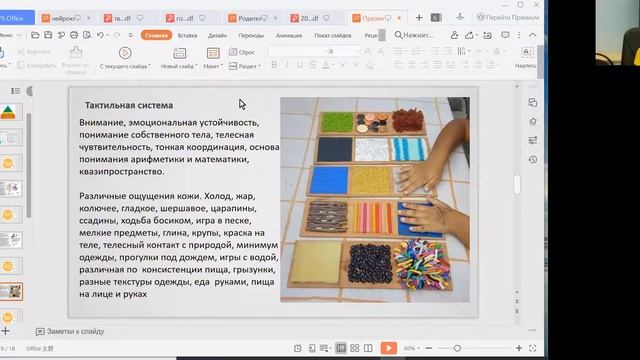Click the sensory board photo on slide
This screenshot has width=640, height=360.
click(x=375, y=200)
